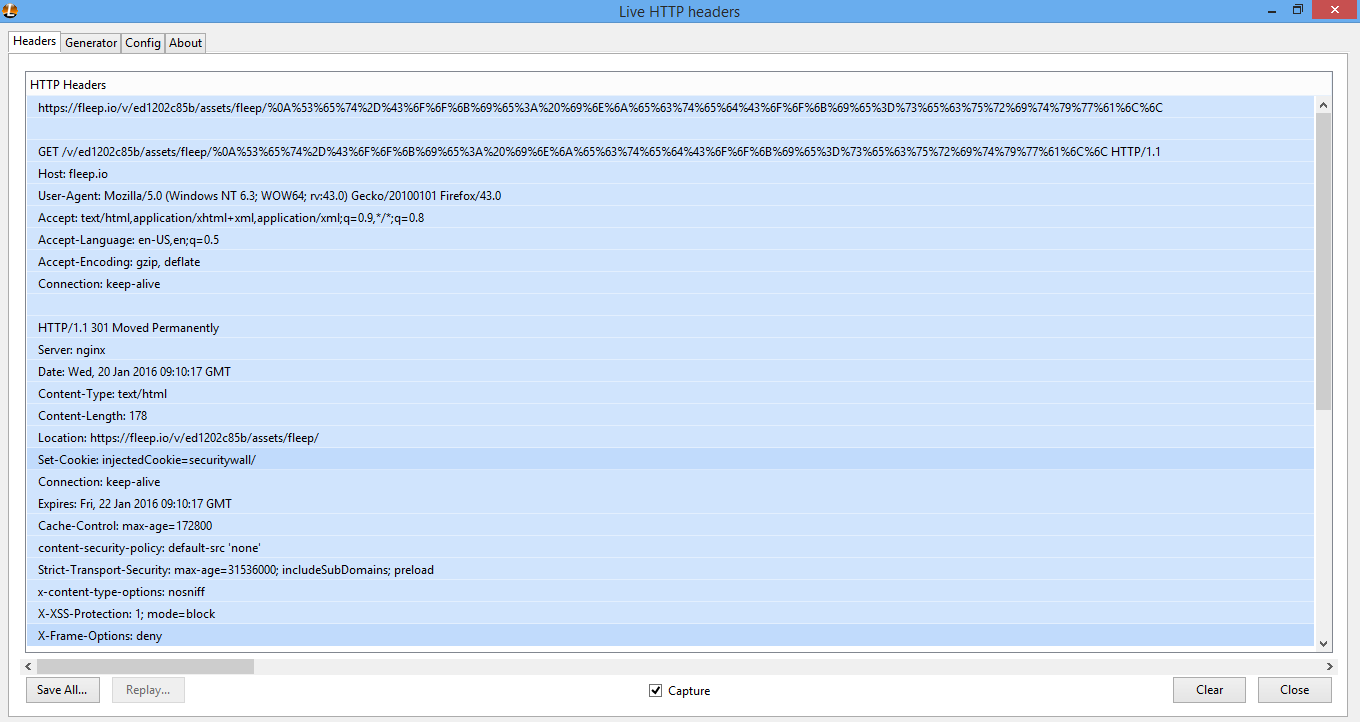The image size is (1360, 722).
Task: Select the User-Agent Mozilla/5.0 line
Action: pyautogui.click(x=670, y=196)
